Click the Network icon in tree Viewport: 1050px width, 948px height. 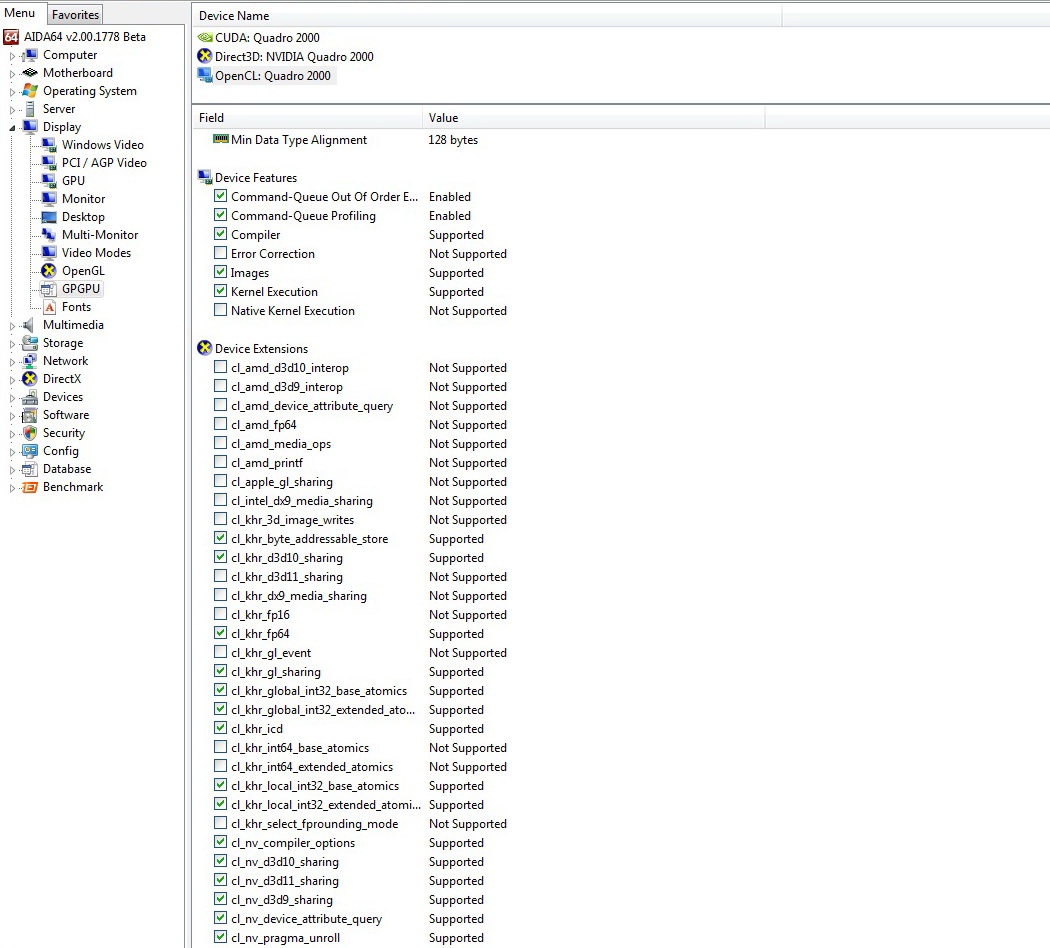pos(30,362)
